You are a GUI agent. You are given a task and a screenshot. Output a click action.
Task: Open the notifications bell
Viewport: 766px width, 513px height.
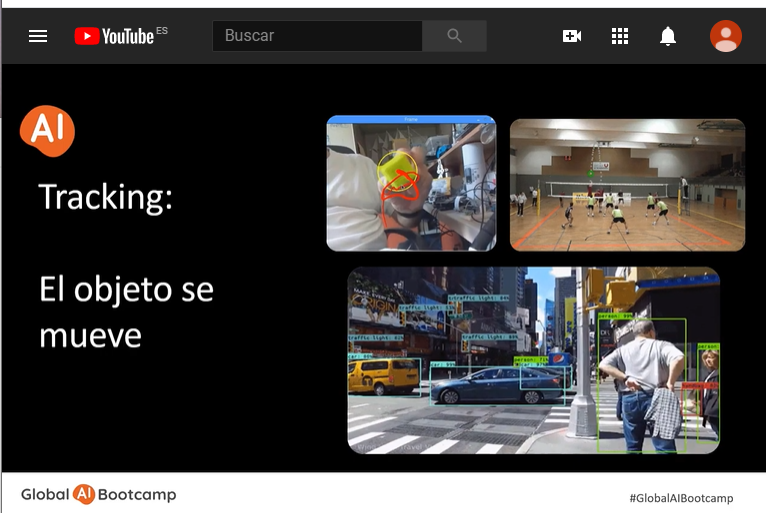click(x=668, y=36)
